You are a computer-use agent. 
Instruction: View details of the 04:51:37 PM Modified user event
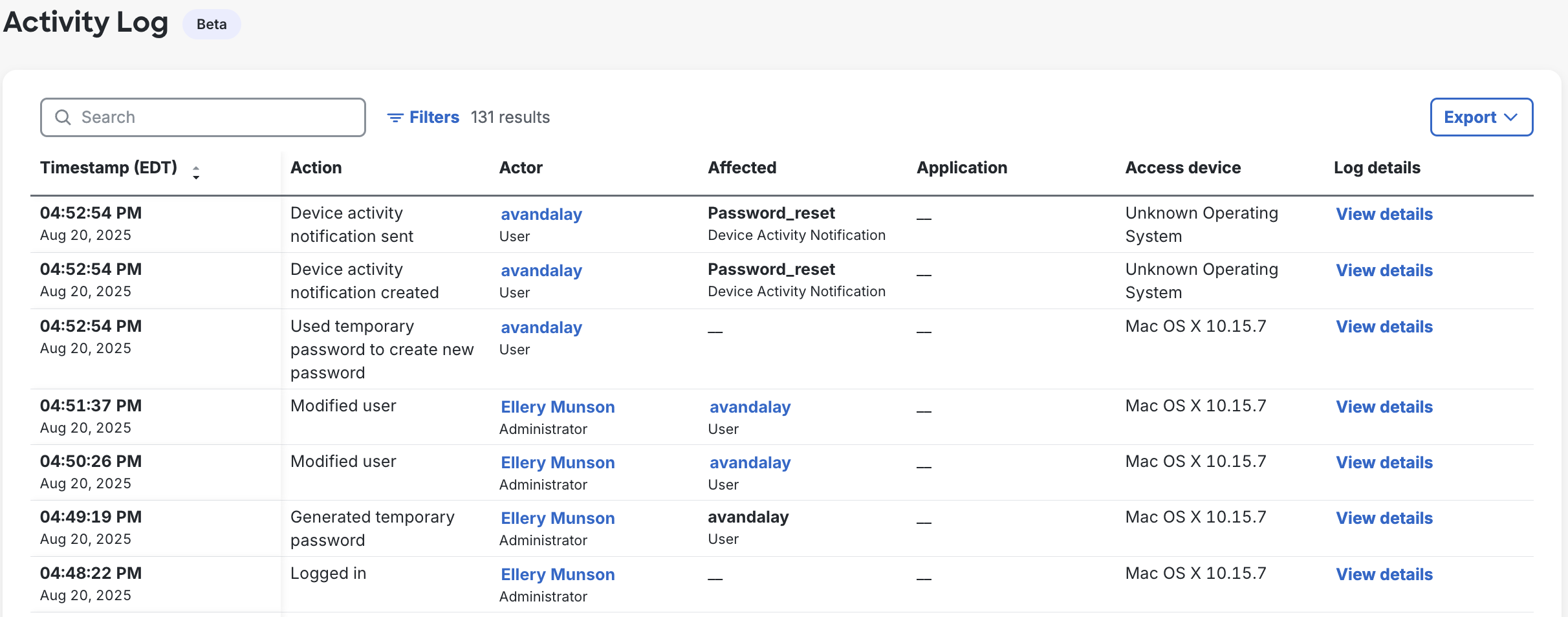(1384, 407)
